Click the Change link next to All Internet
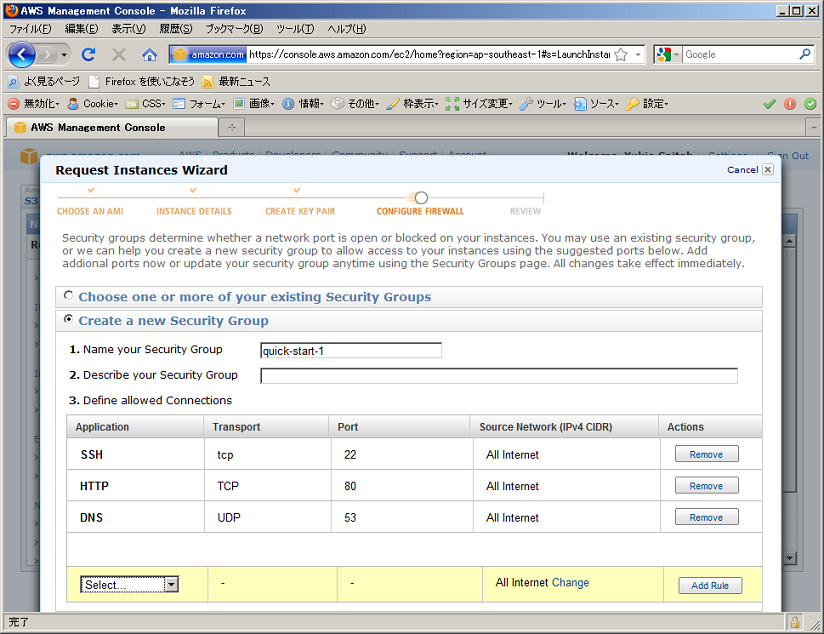The image size is (824, 634). click(570, 583)
